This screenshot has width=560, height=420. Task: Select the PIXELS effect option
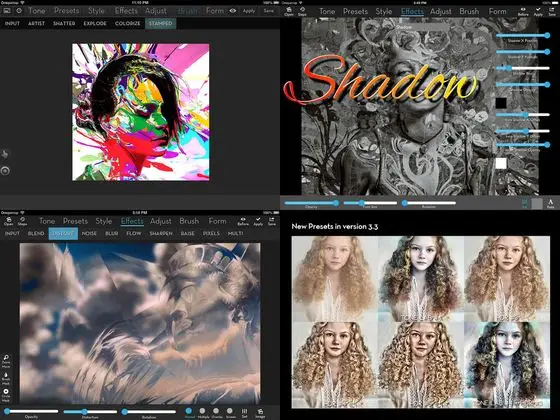211,233
